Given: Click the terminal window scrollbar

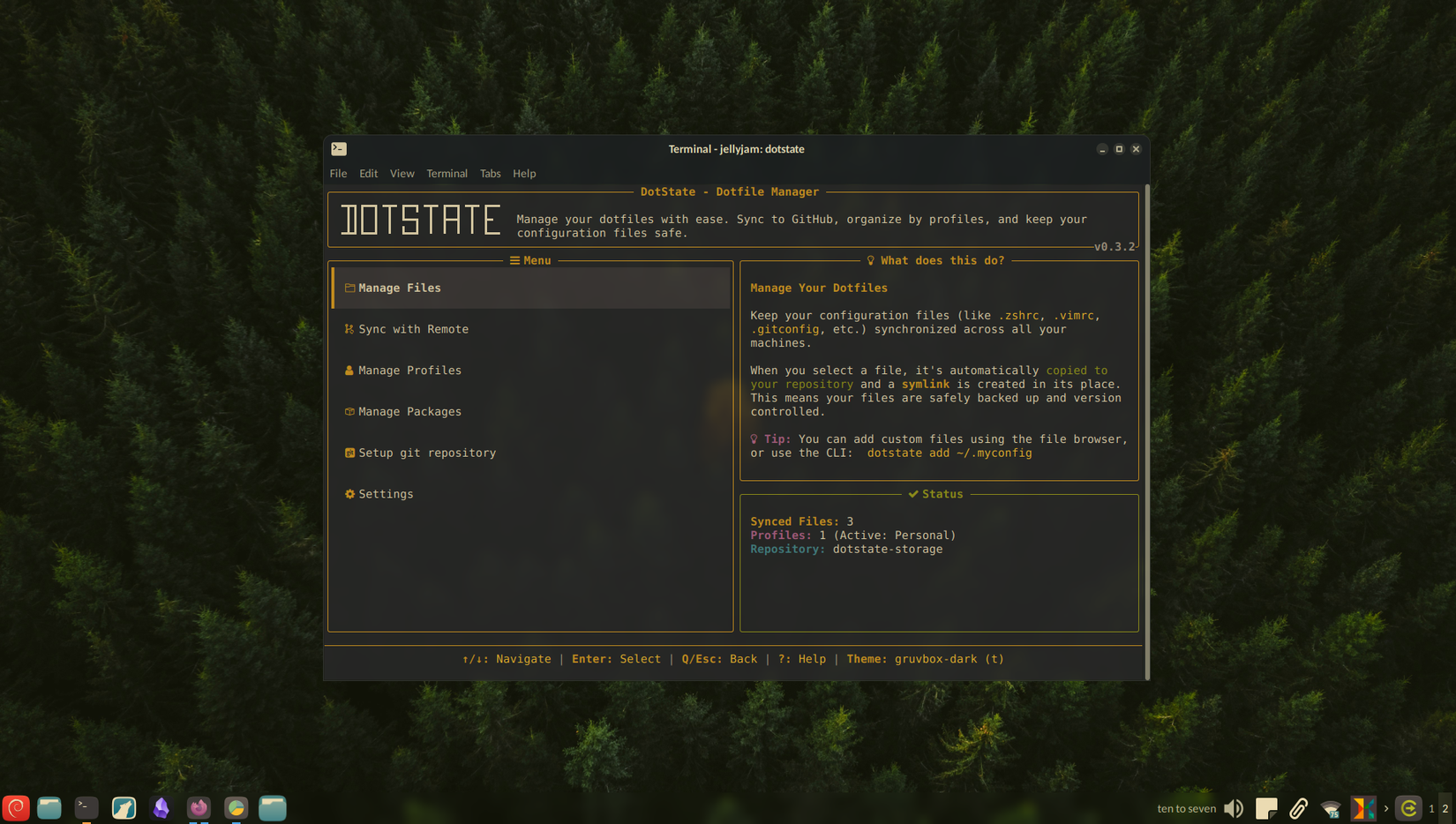Looking at the screenshot, I should click(1146, 431).
